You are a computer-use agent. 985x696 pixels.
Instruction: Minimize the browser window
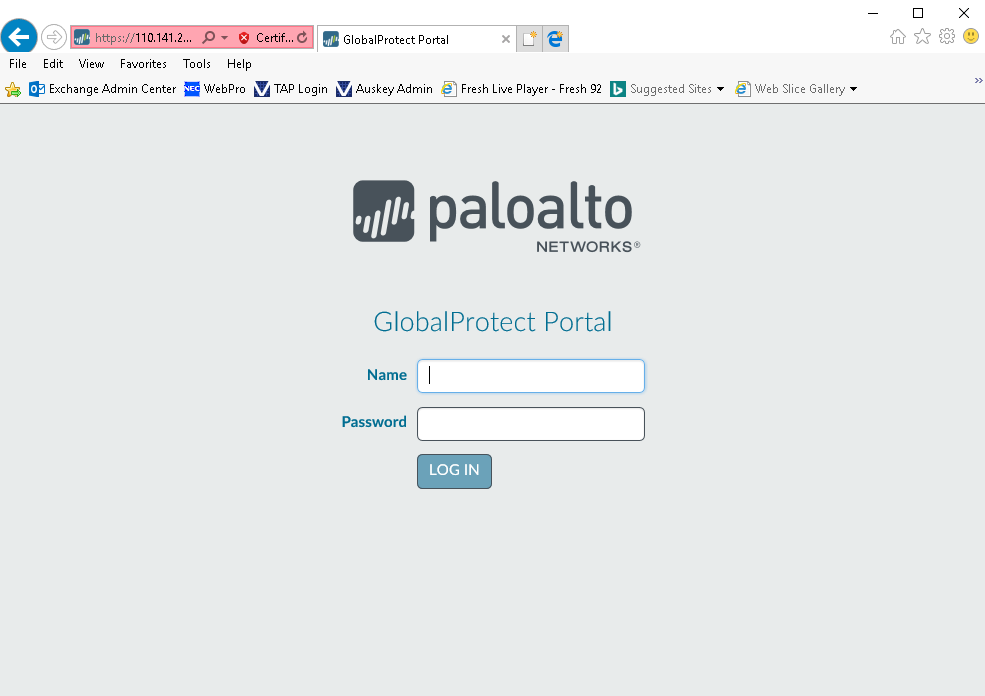pyautogui.click(x=873, y=13)
